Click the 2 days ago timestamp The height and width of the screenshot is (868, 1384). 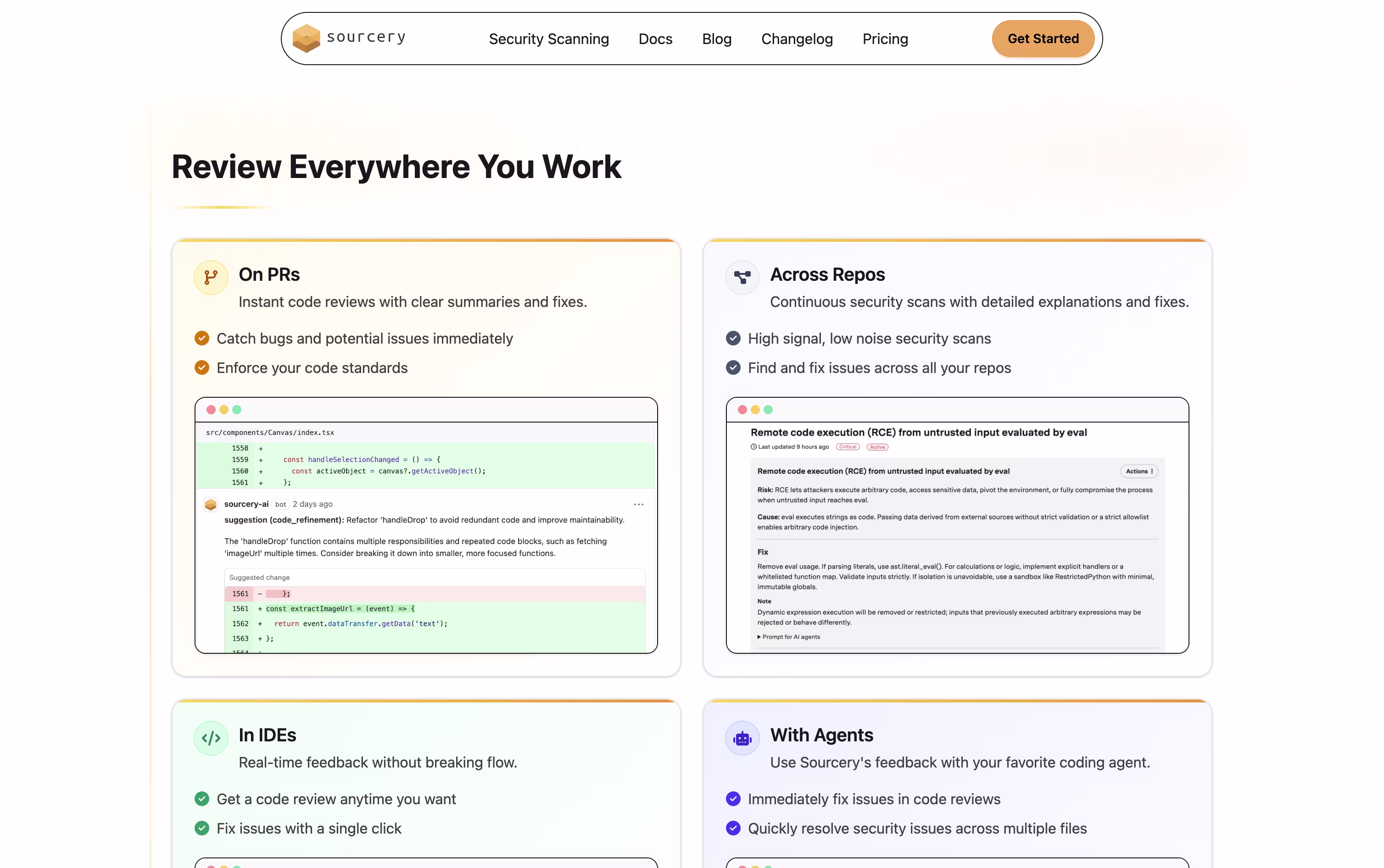pos(313,504)
